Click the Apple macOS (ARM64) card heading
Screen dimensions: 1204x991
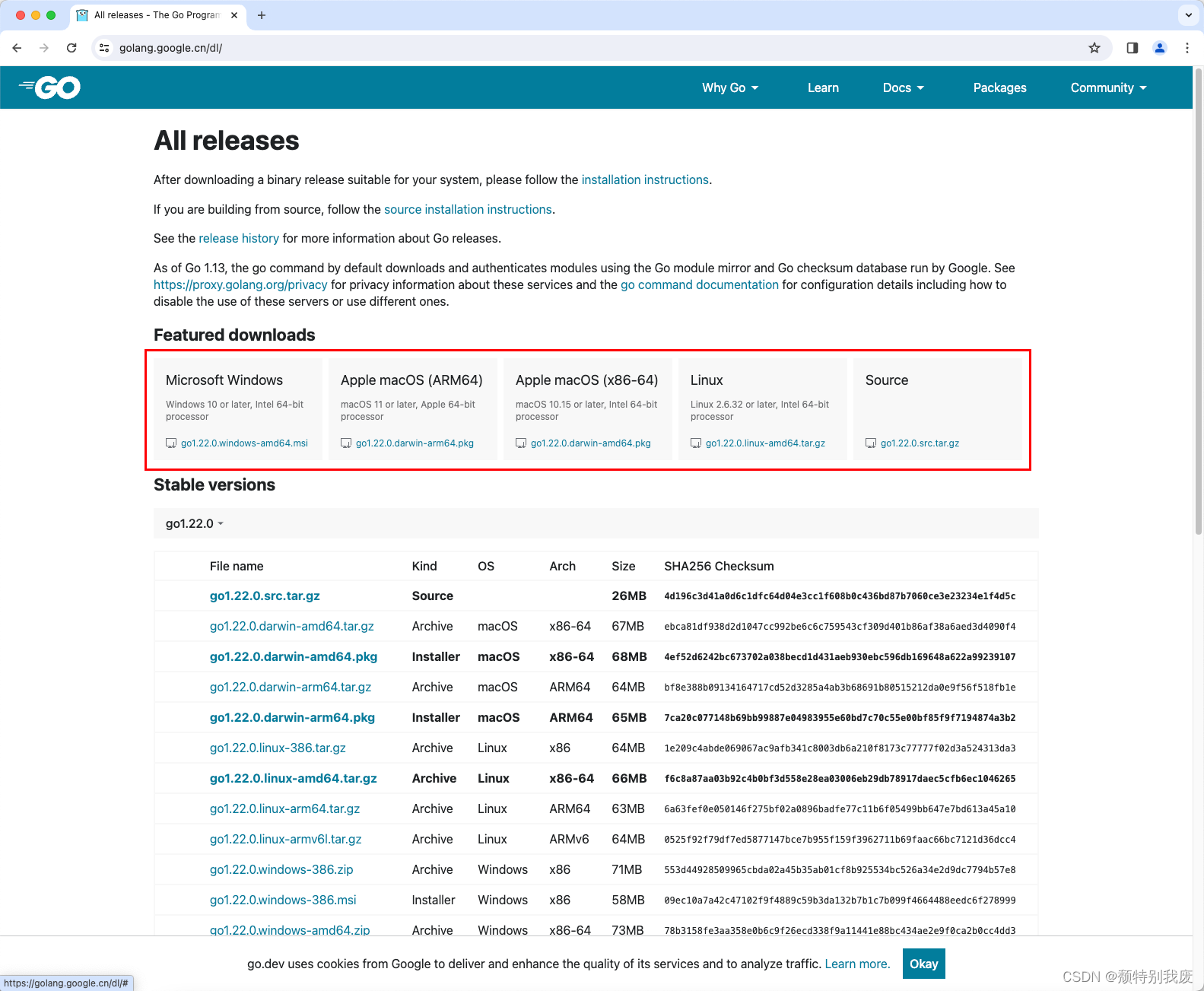411,380
